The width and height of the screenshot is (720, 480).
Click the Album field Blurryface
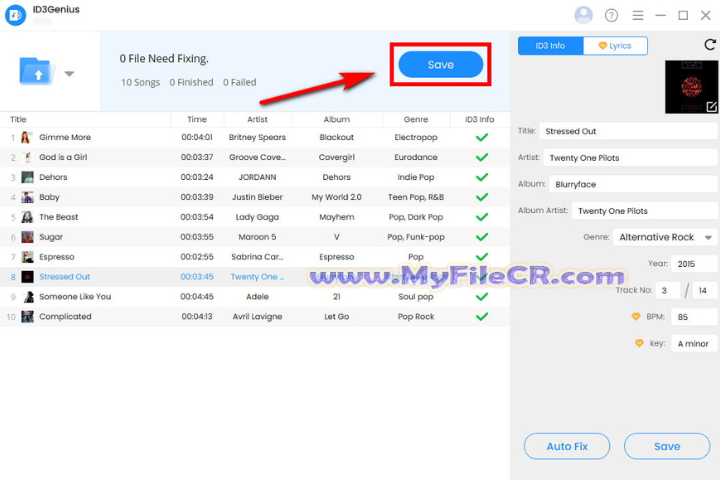633,184
